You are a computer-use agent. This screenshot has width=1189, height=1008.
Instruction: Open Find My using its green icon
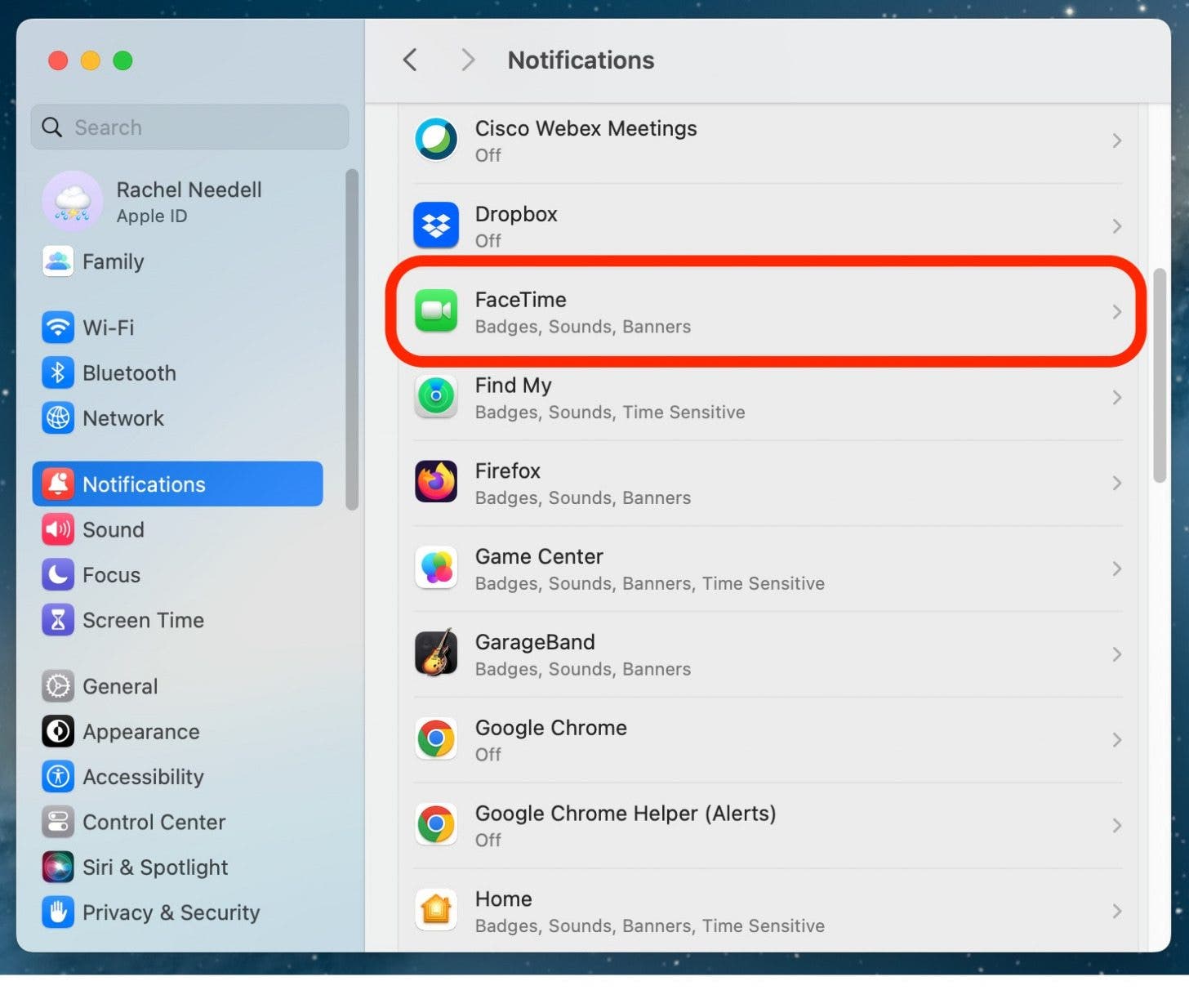click(x=436, y=397)
